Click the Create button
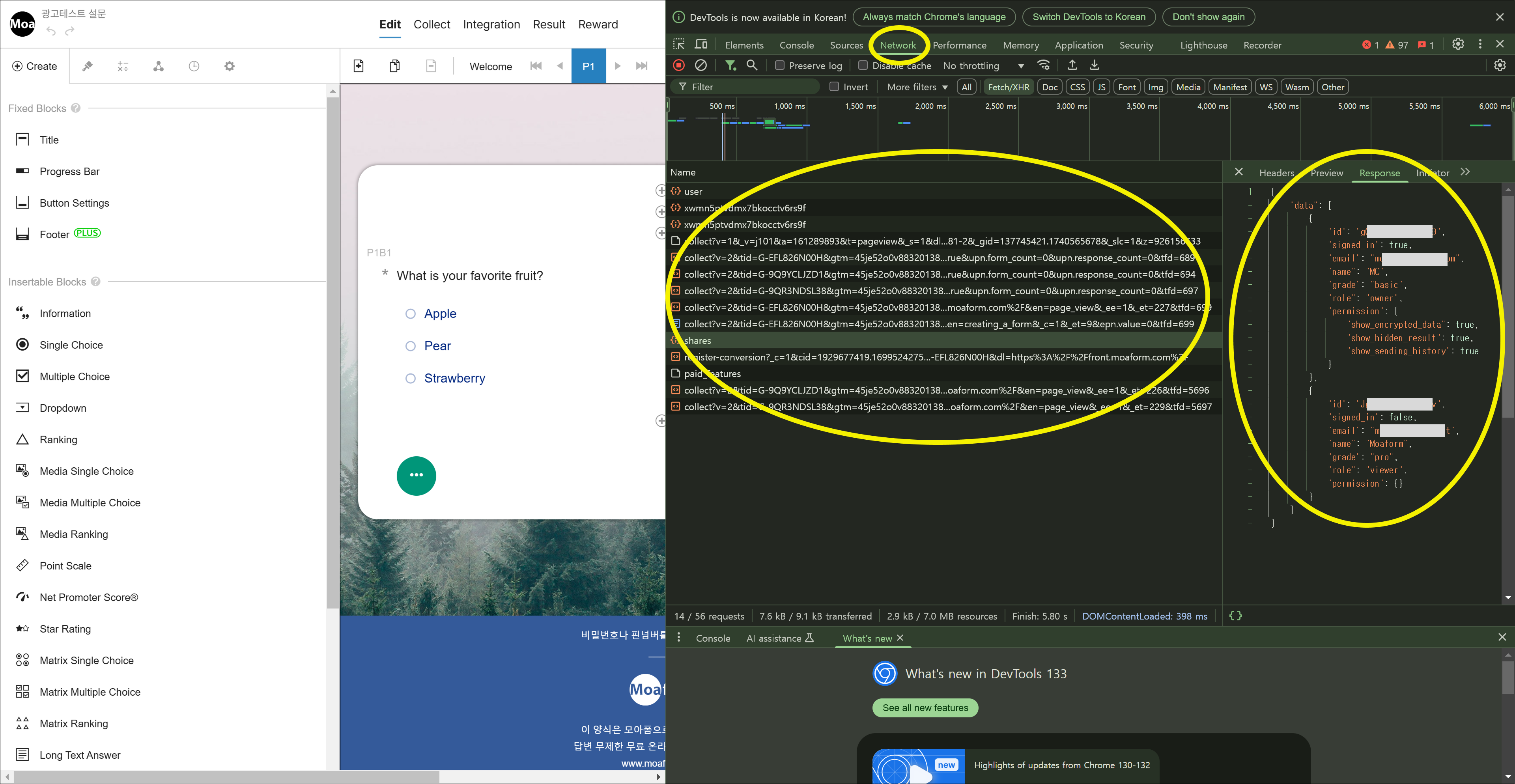Viewport: 1515px width, 784px height. [35, 67]
